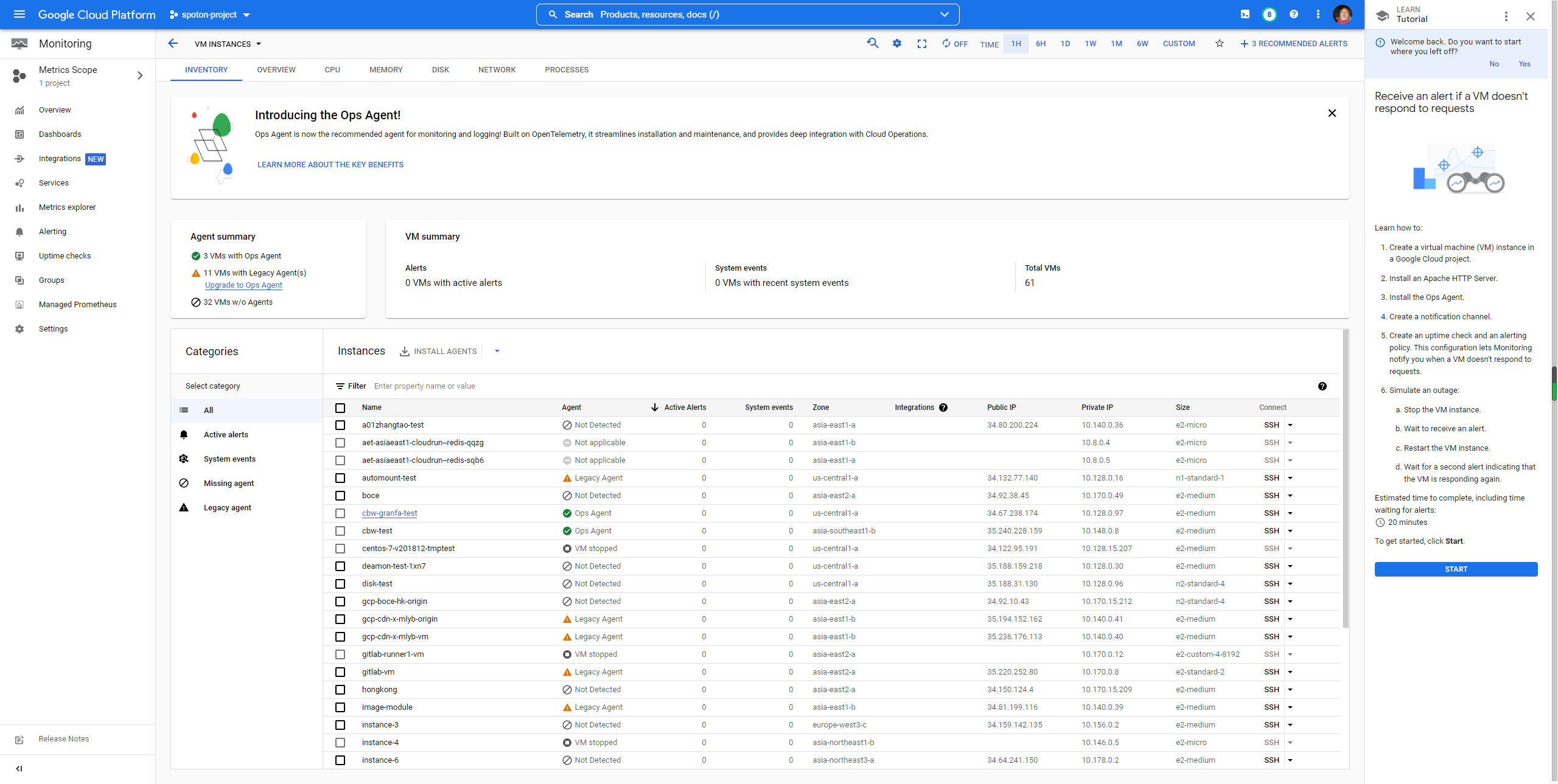Select CUSTOM time range
This screenshot has width=1558, height=784.
[1179, 44]
